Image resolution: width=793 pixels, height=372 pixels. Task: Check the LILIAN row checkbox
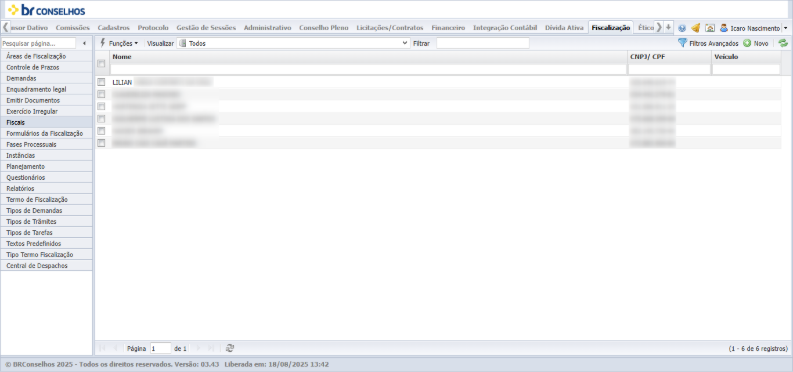101,82
